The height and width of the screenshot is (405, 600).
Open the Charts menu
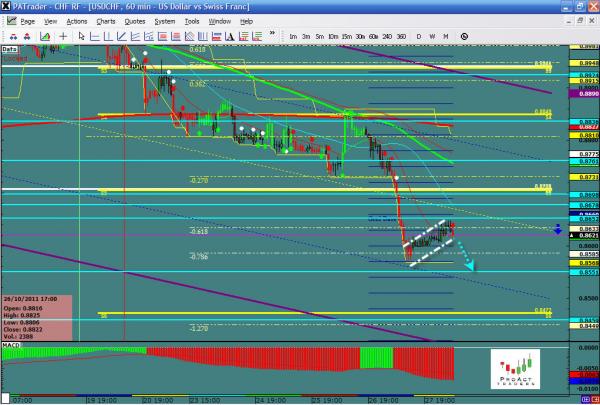click(x=106, y=21)
